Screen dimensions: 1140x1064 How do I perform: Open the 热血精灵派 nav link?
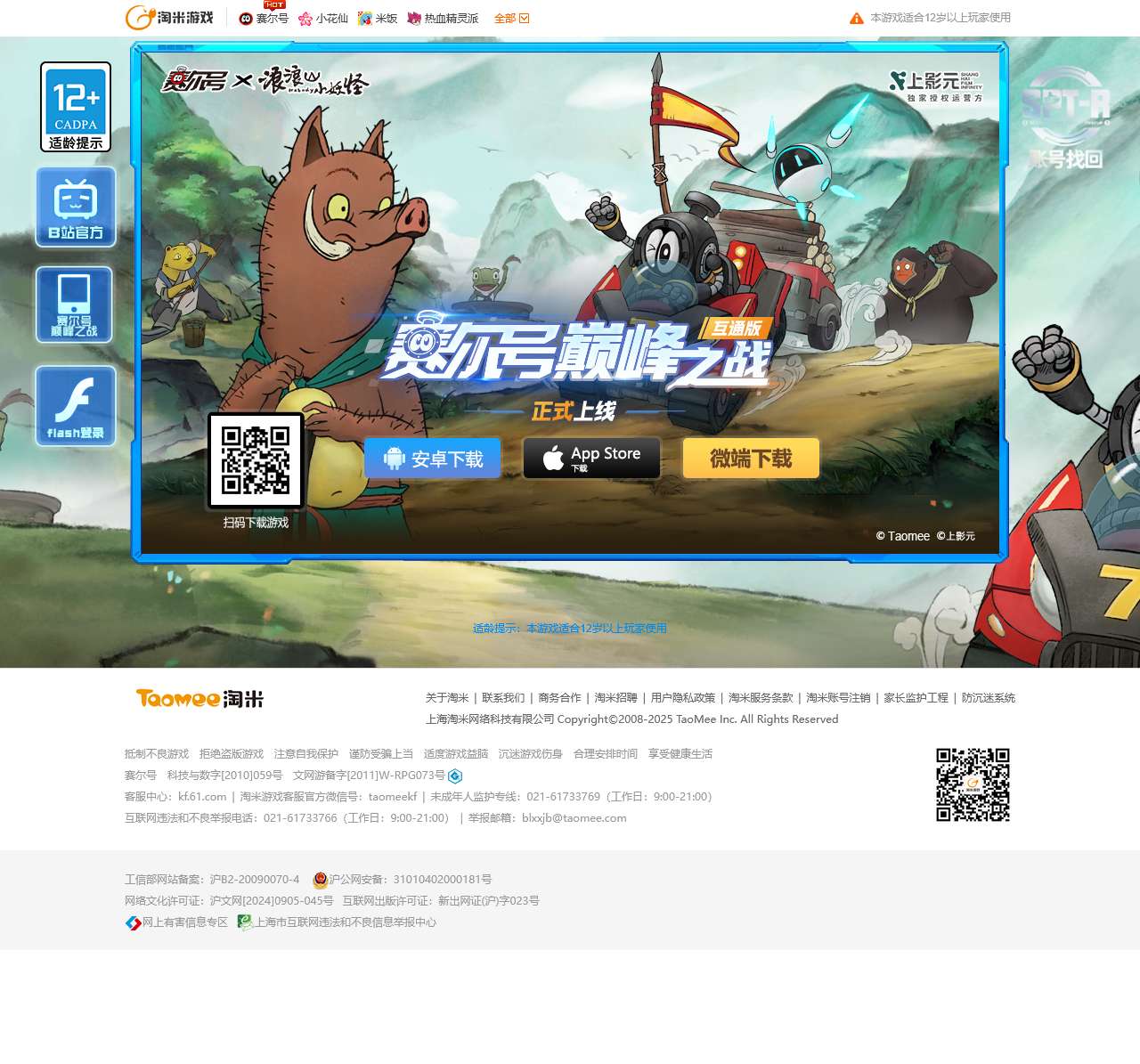pos(444,19)
